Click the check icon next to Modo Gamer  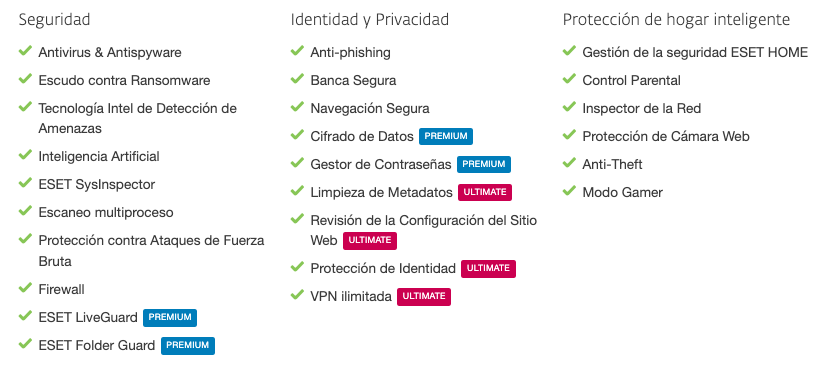click(x=569, y=191)
